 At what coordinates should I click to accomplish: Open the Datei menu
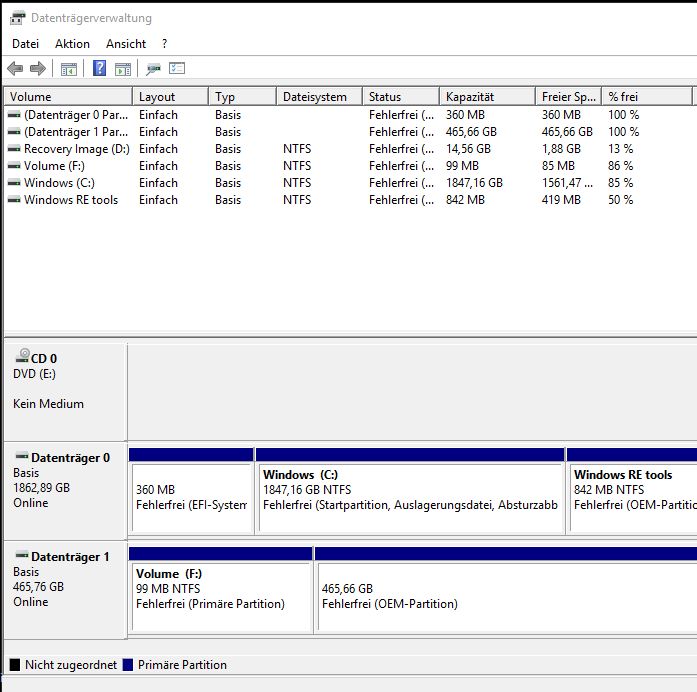tap(25, 44)
